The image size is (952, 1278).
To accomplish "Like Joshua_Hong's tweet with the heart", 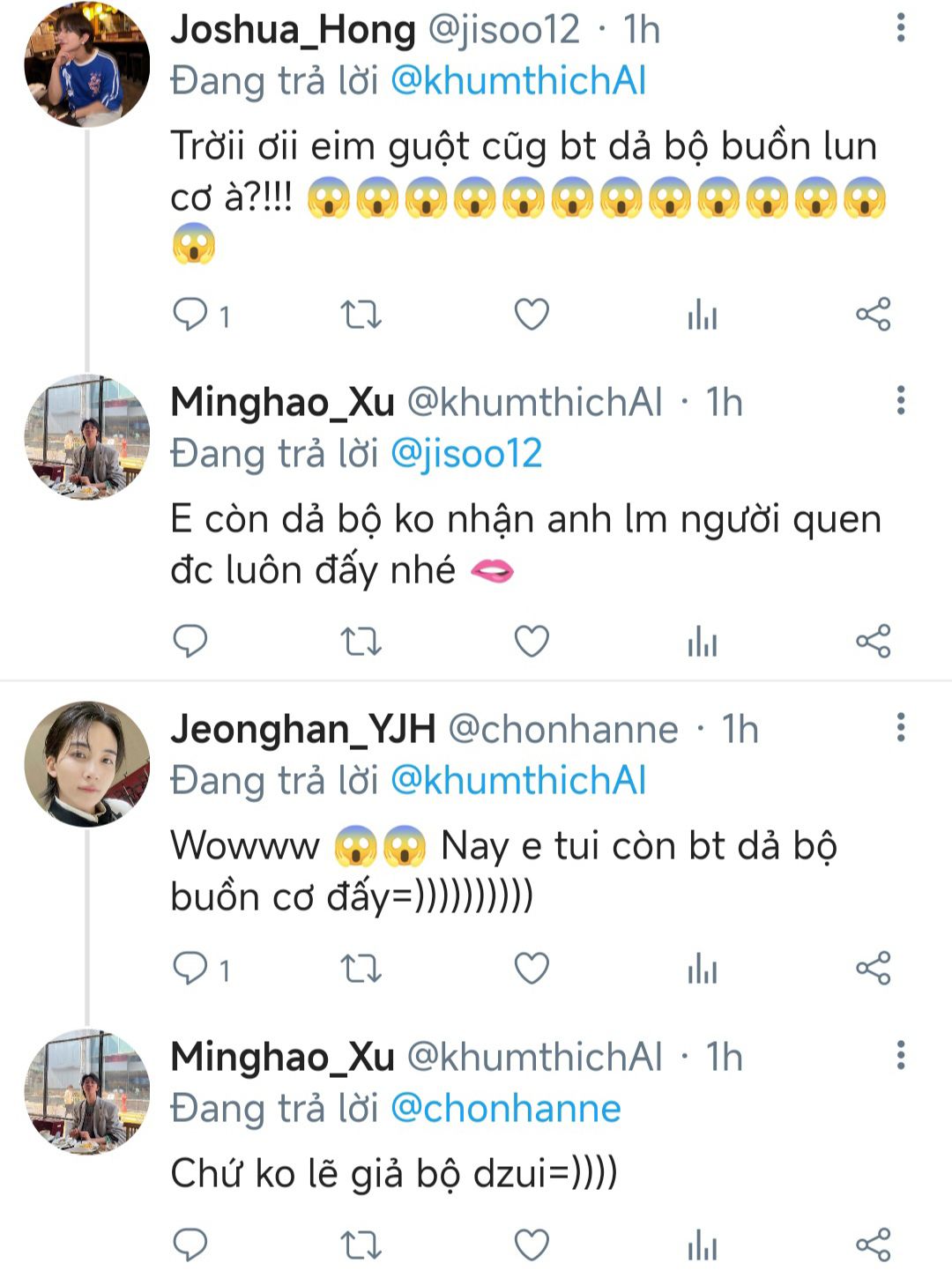I will pos(532,315).
